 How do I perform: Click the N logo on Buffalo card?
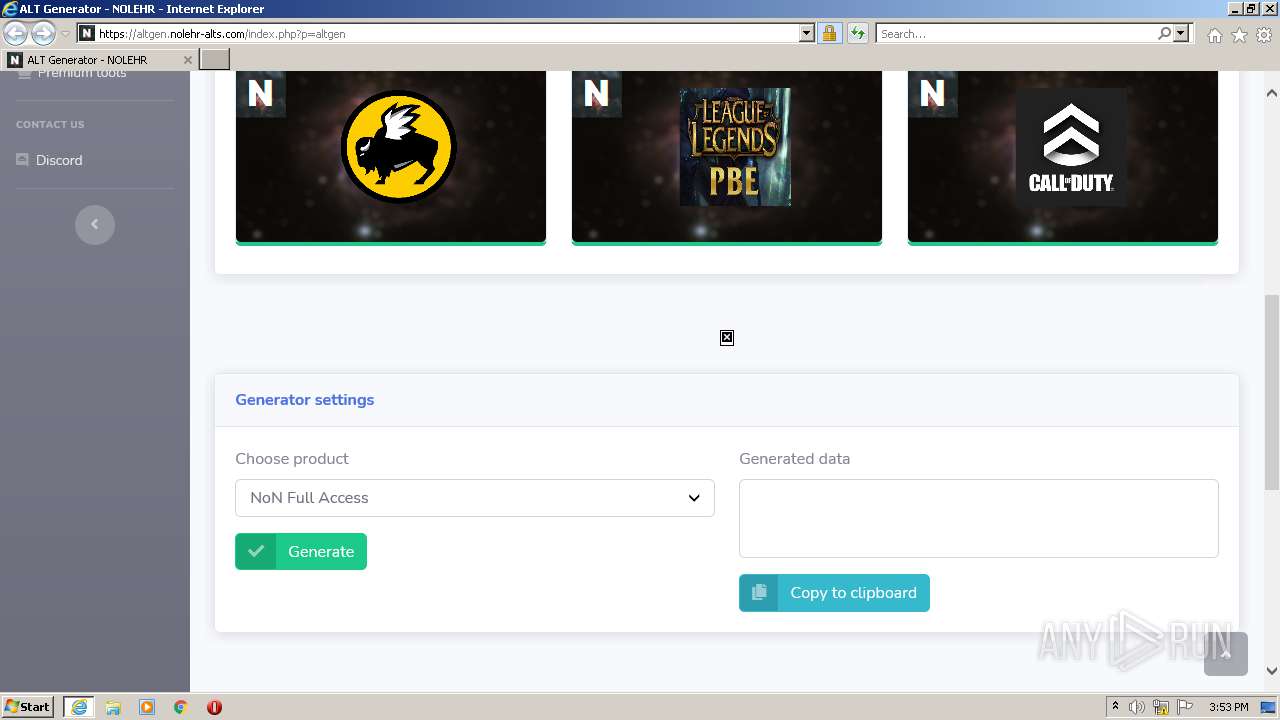click(260, 94)
